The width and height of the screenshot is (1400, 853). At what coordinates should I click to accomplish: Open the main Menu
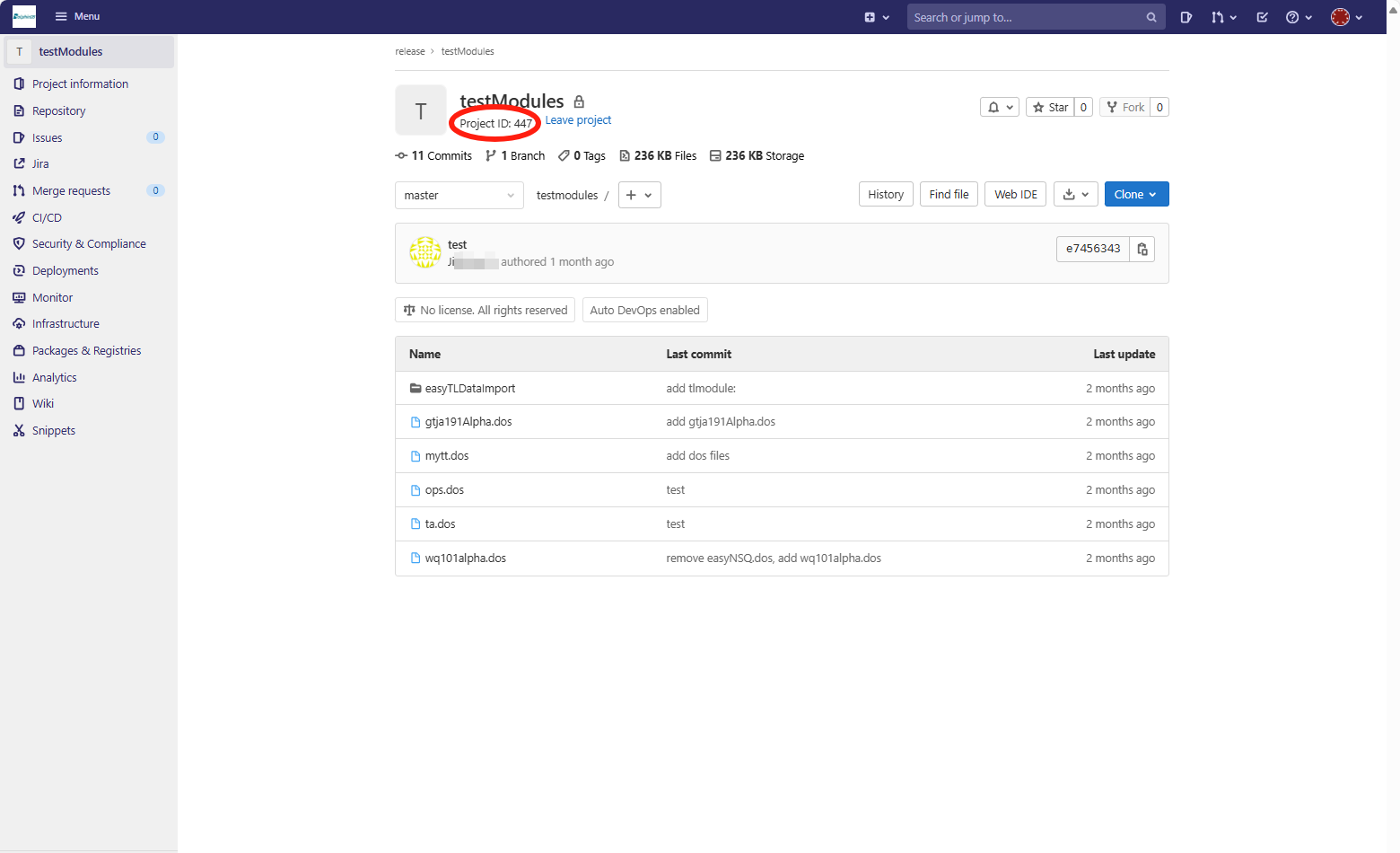77,16
